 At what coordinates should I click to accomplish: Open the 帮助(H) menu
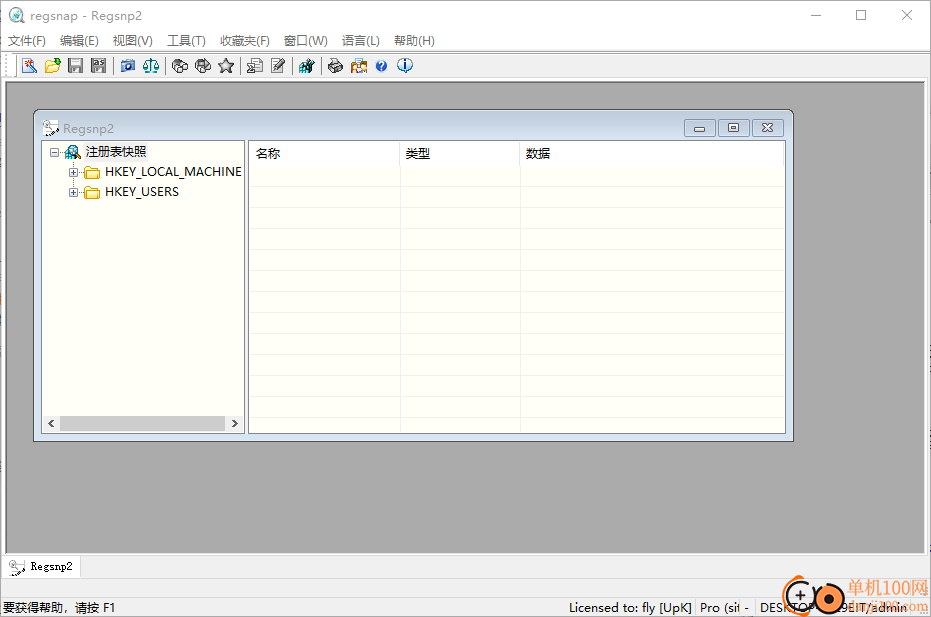(x=414, y=40)
